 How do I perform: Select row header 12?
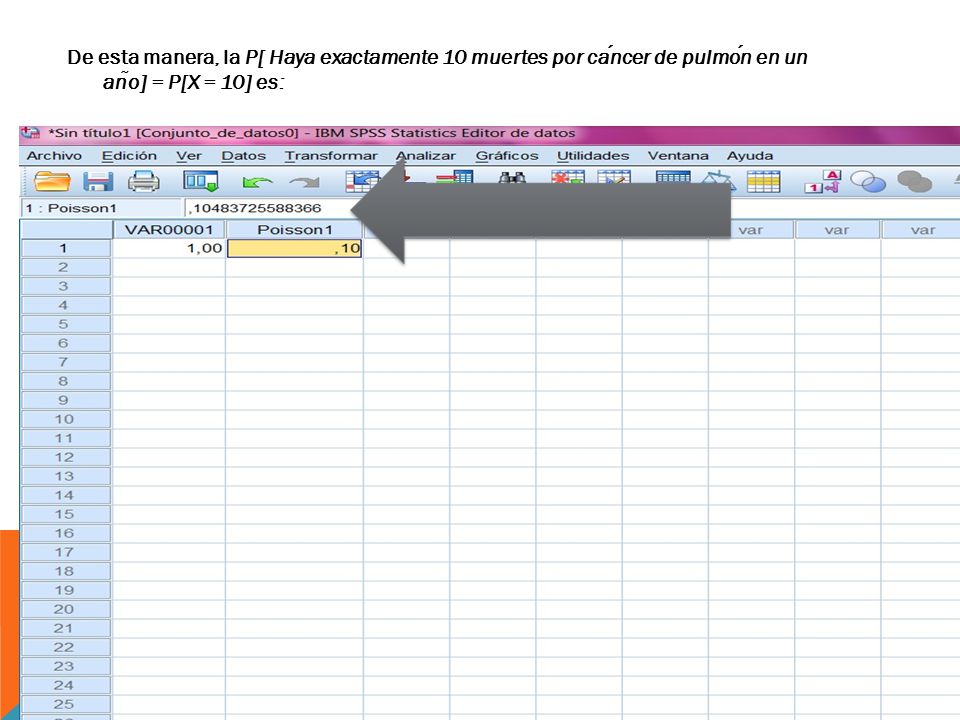click(x=66, y=457)
